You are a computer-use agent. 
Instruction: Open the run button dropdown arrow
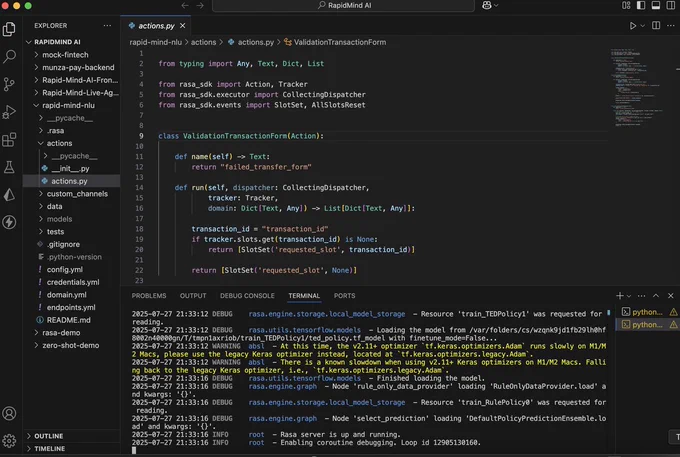pos(643,26)
